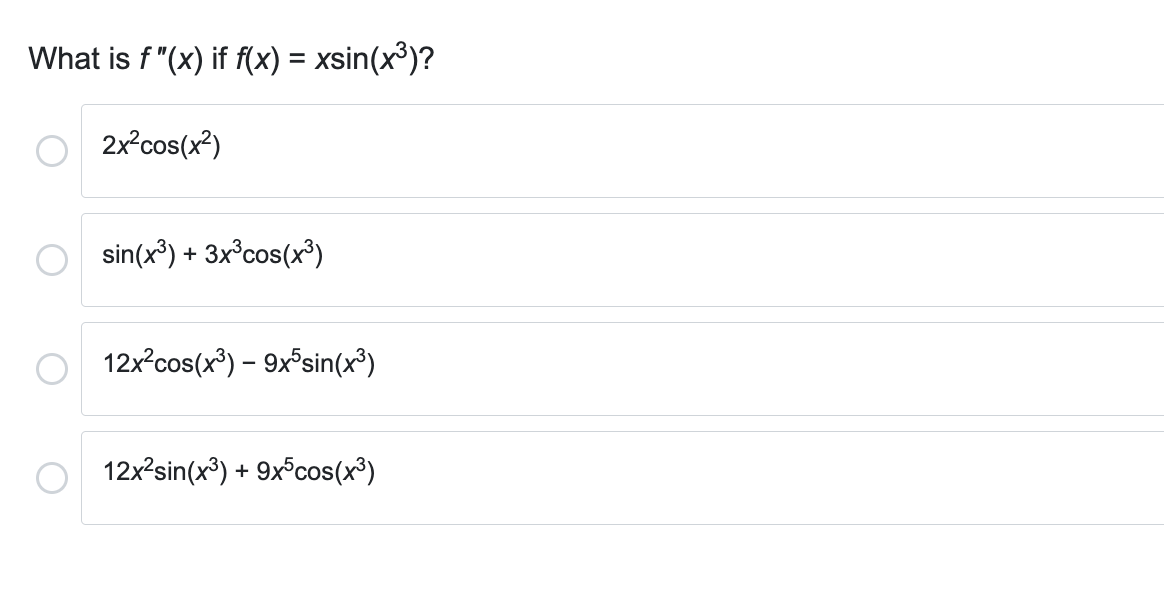Select the radio button for 12x²cos(x³) − 9x⁵sin(x³)
1164x590 pixels.
pyautogui.click(x=50, y=369)
